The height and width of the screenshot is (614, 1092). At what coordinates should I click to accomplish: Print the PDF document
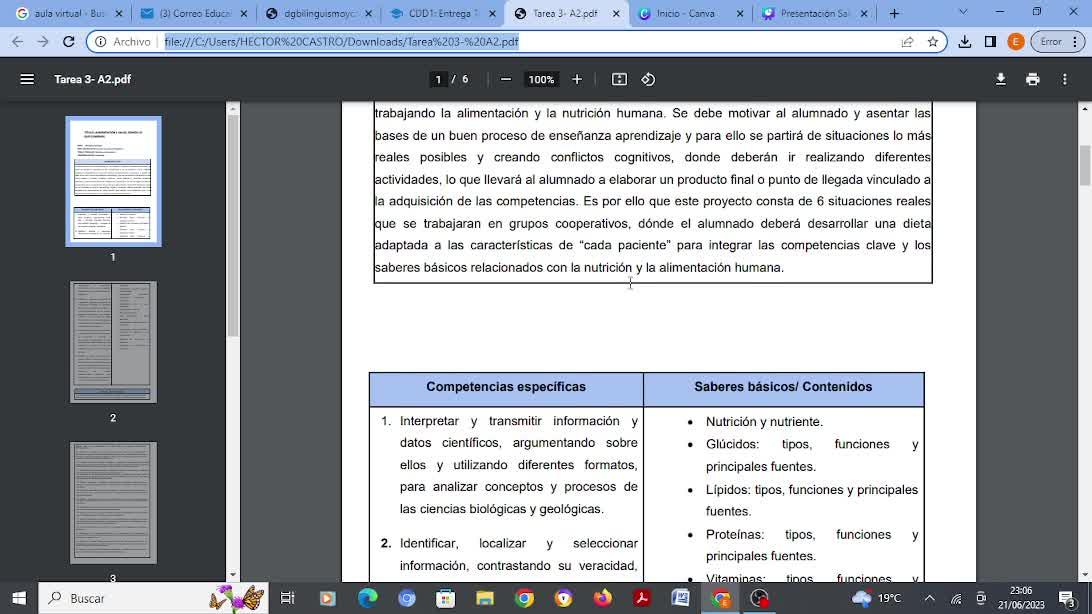[x=1033, y=79]
